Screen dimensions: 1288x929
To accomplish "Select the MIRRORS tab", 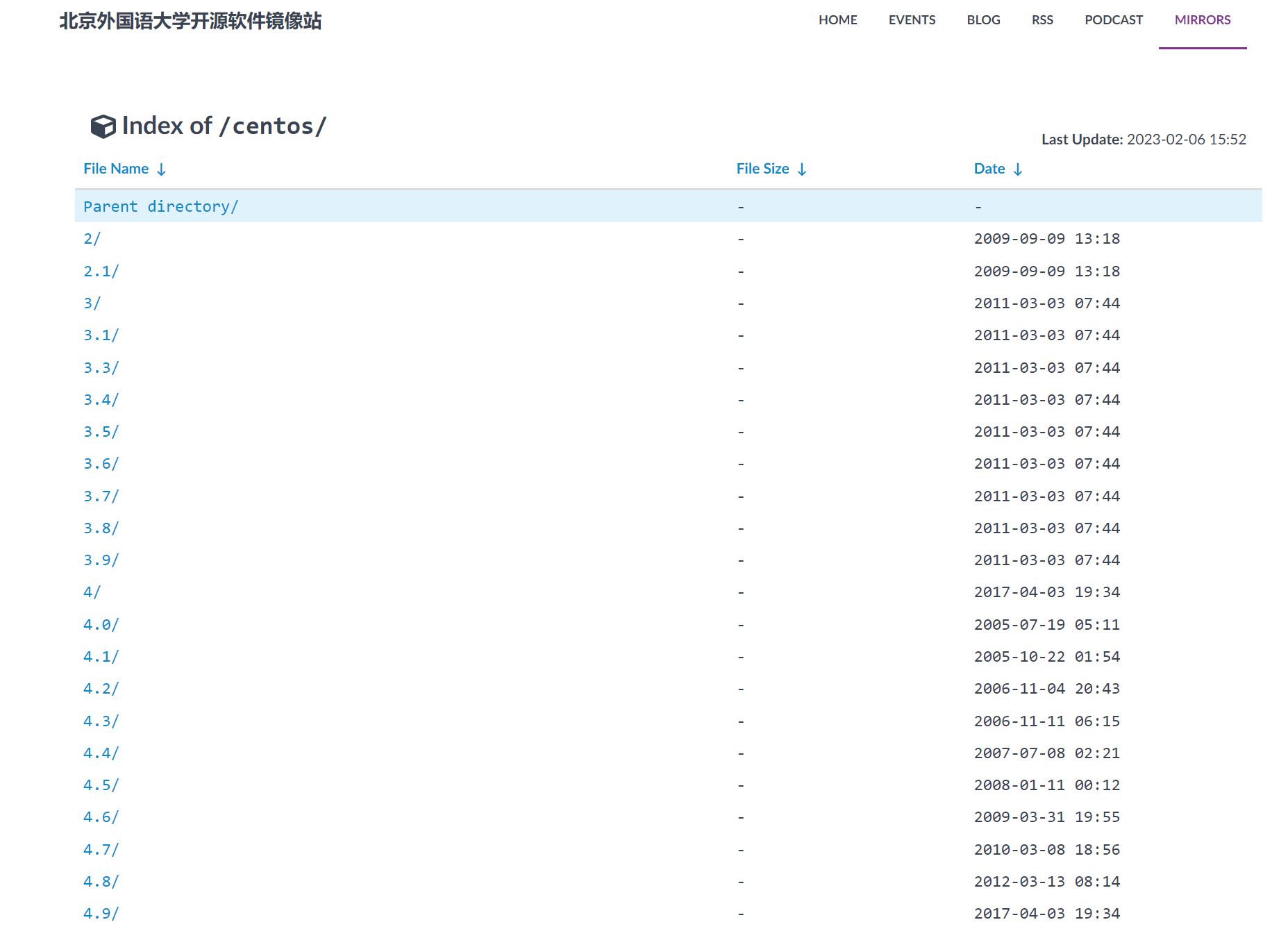I will [x=1203, y=20].
